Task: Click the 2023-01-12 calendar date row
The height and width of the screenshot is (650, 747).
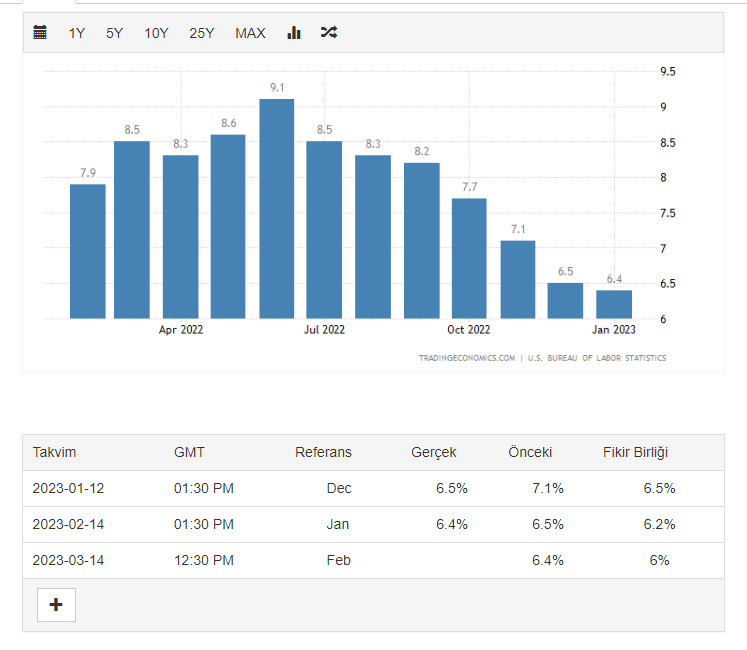Action: click(x=68, y=488)
